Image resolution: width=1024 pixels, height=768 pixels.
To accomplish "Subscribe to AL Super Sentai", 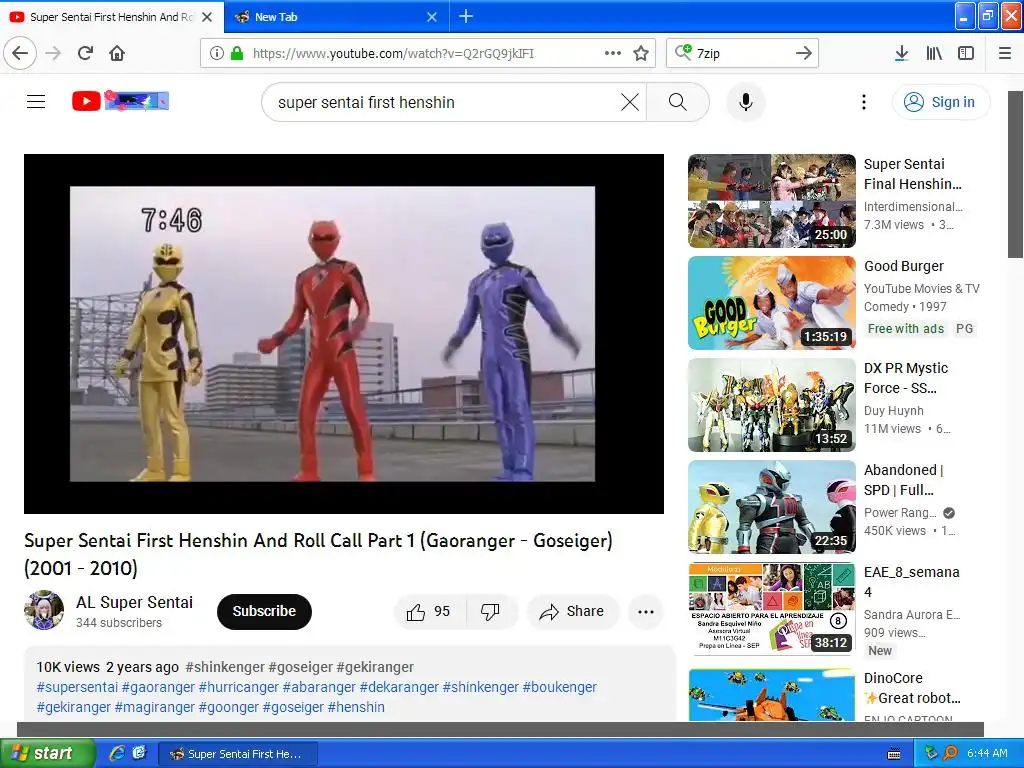I will coord(264,611).
